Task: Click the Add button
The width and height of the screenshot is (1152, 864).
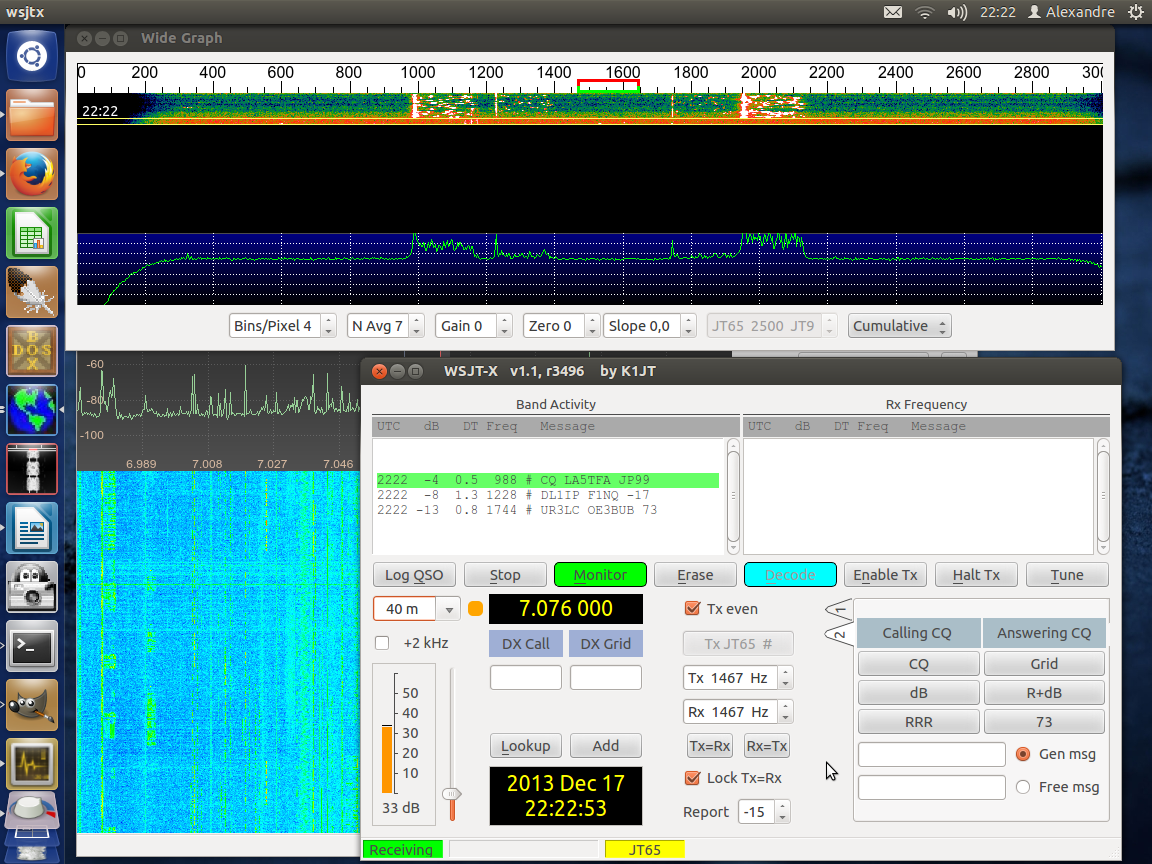Action: 605,746
